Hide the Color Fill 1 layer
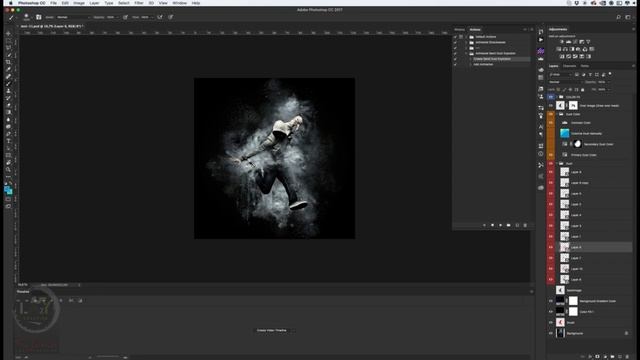 [x=551, y=312]
